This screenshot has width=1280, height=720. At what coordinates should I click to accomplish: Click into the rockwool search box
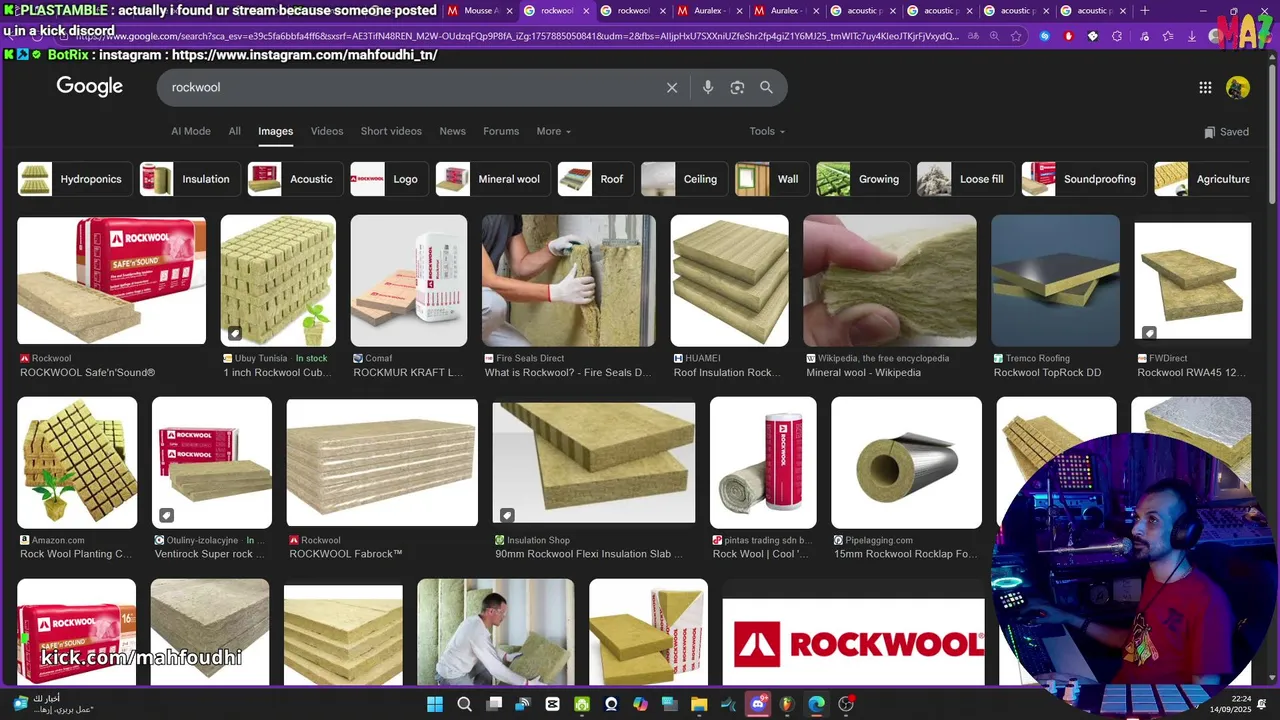410,88
